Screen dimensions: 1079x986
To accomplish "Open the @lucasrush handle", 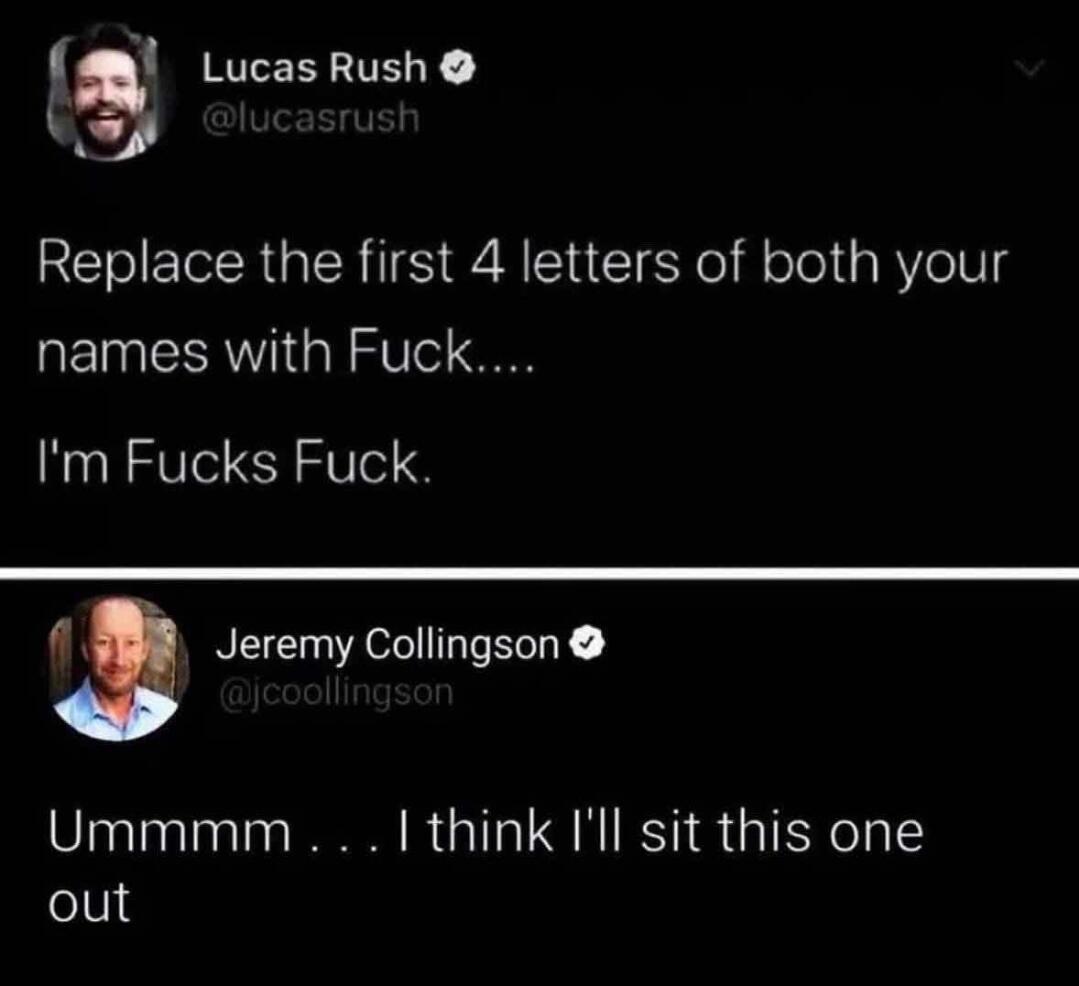I will point(310,118).
